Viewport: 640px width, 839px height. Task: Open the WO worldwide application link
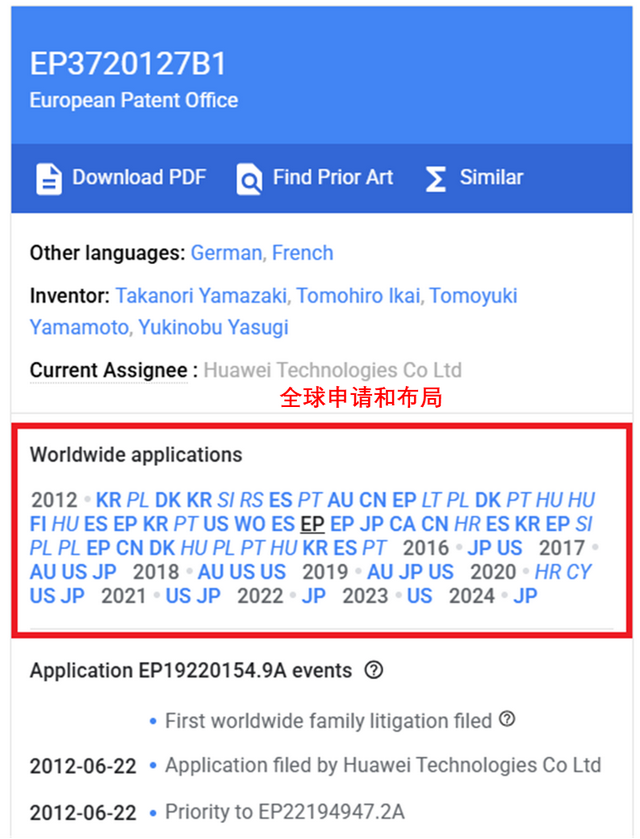(250, 524)
